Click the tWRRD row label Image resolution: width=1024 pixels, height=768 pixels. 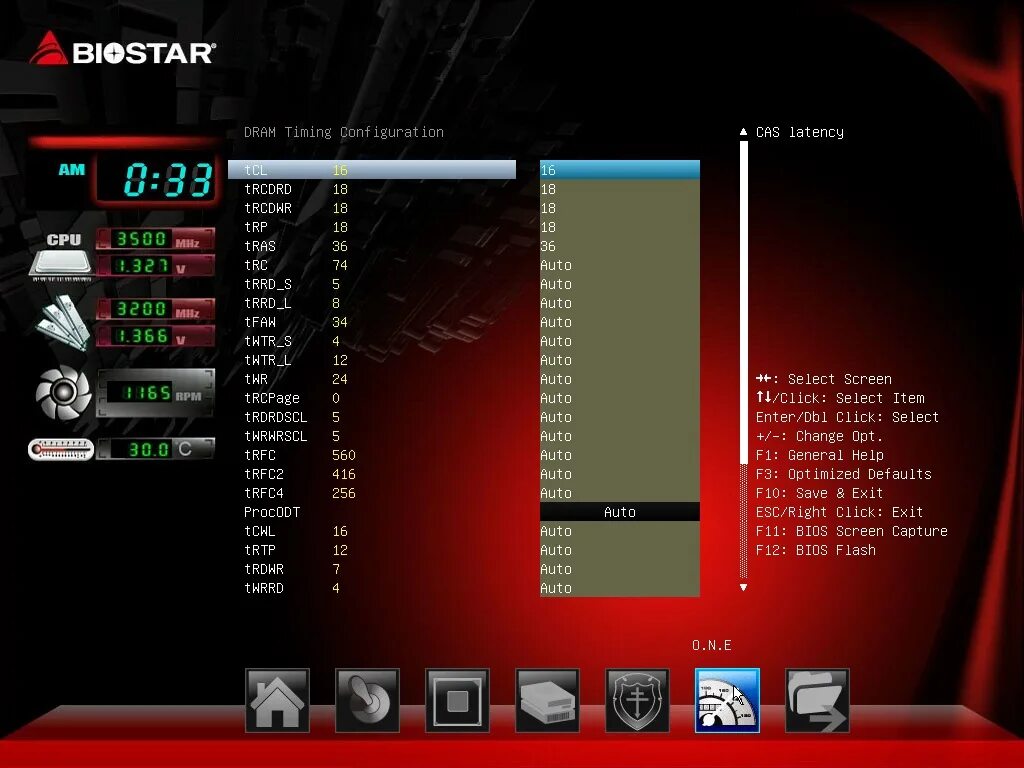pos(264,588)
